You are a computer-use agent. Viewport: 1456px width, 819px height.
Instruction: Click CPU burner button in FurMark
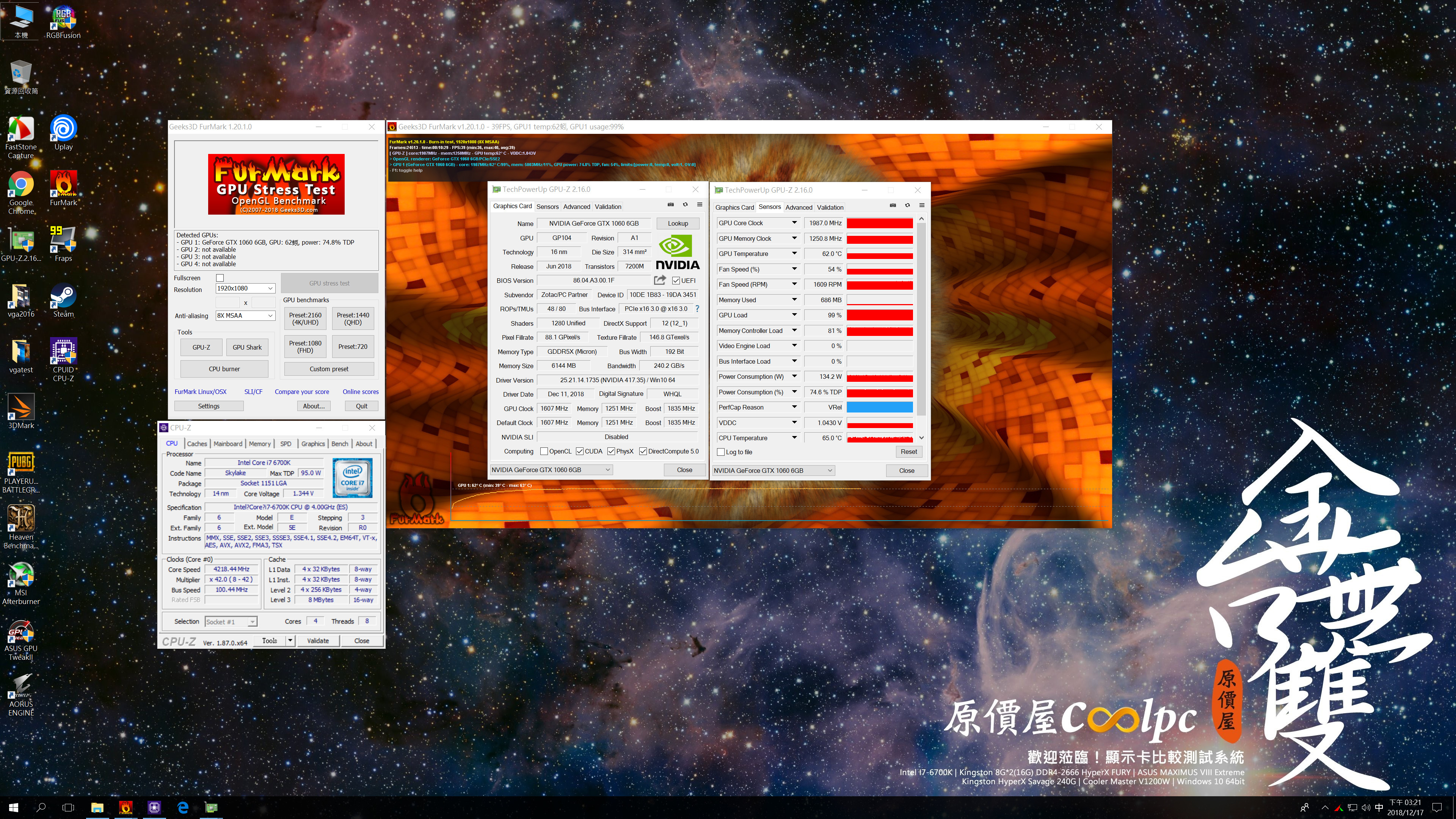point(224,369)
